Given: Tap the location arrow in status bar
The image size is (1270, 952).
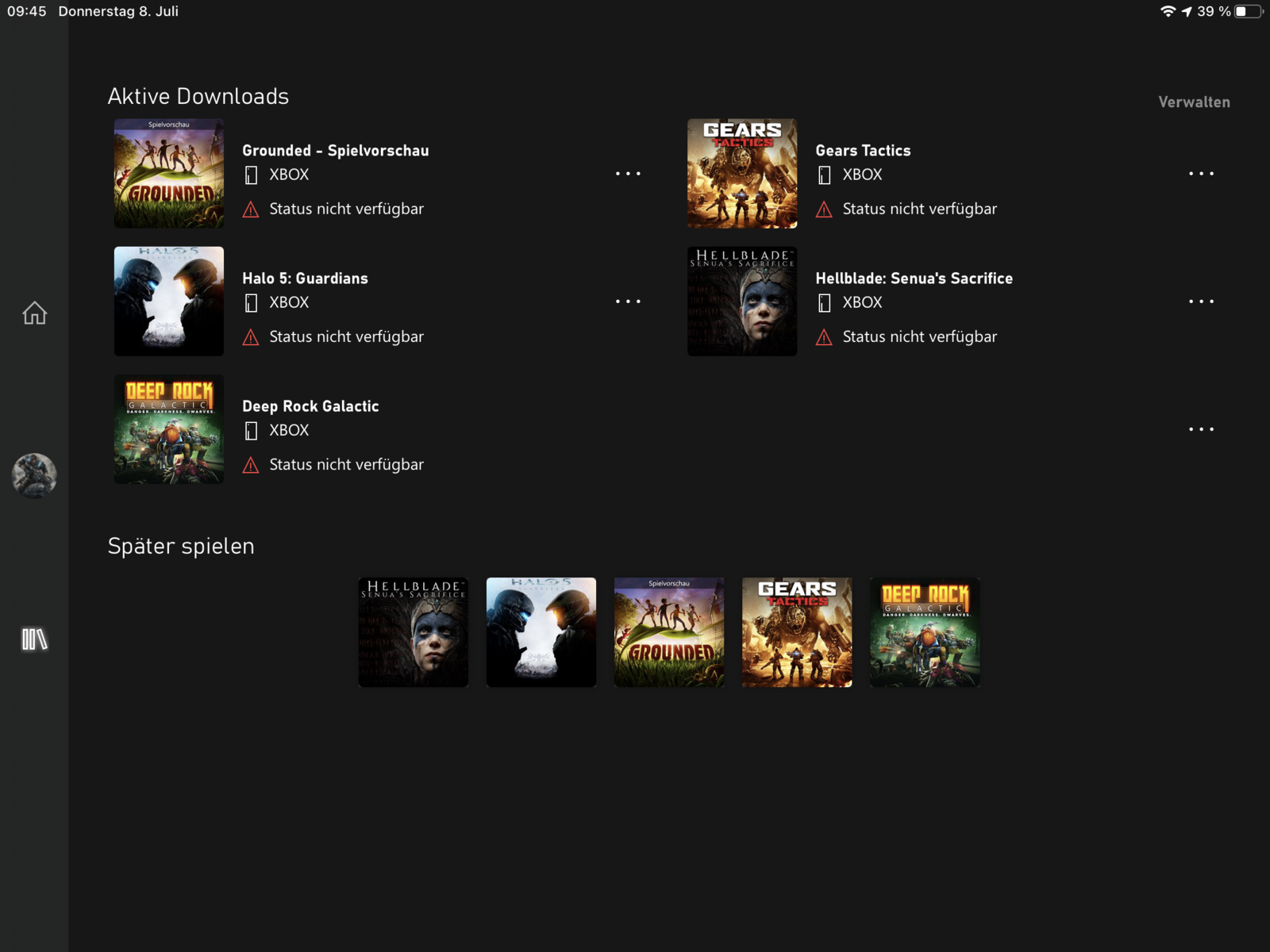Looking at the screenshot, I should point(1187,11).
